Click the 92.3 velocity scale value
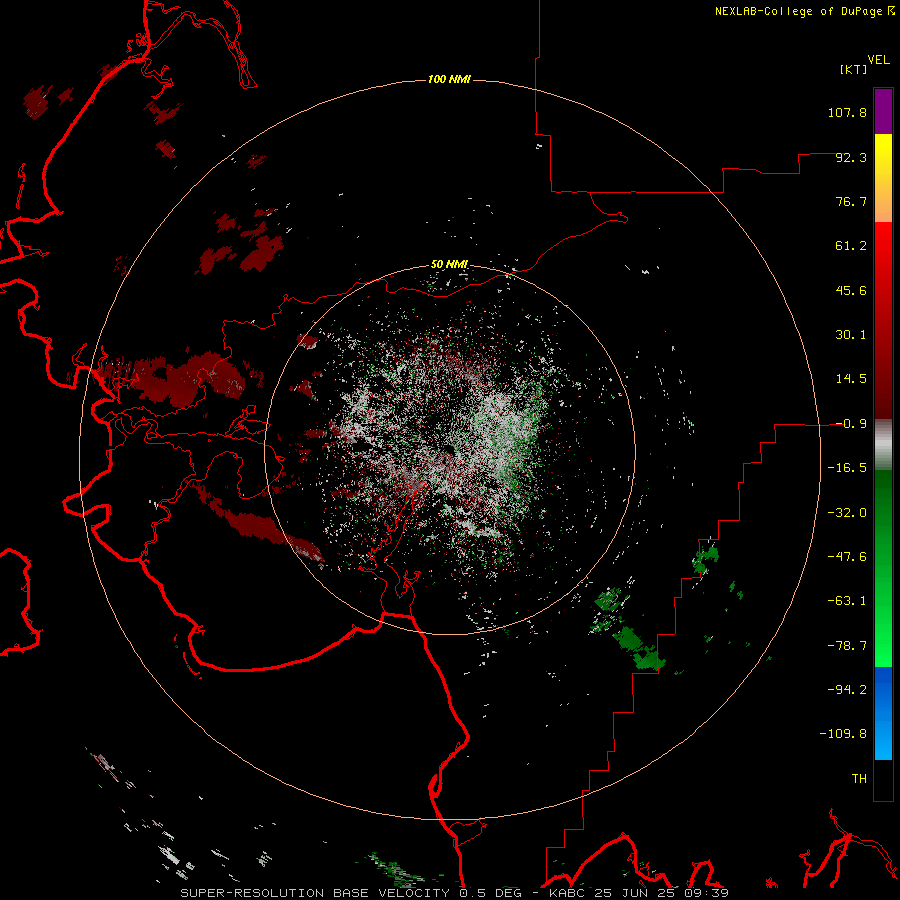The height and width of the screenshot is (900, 900). (851, 157)
